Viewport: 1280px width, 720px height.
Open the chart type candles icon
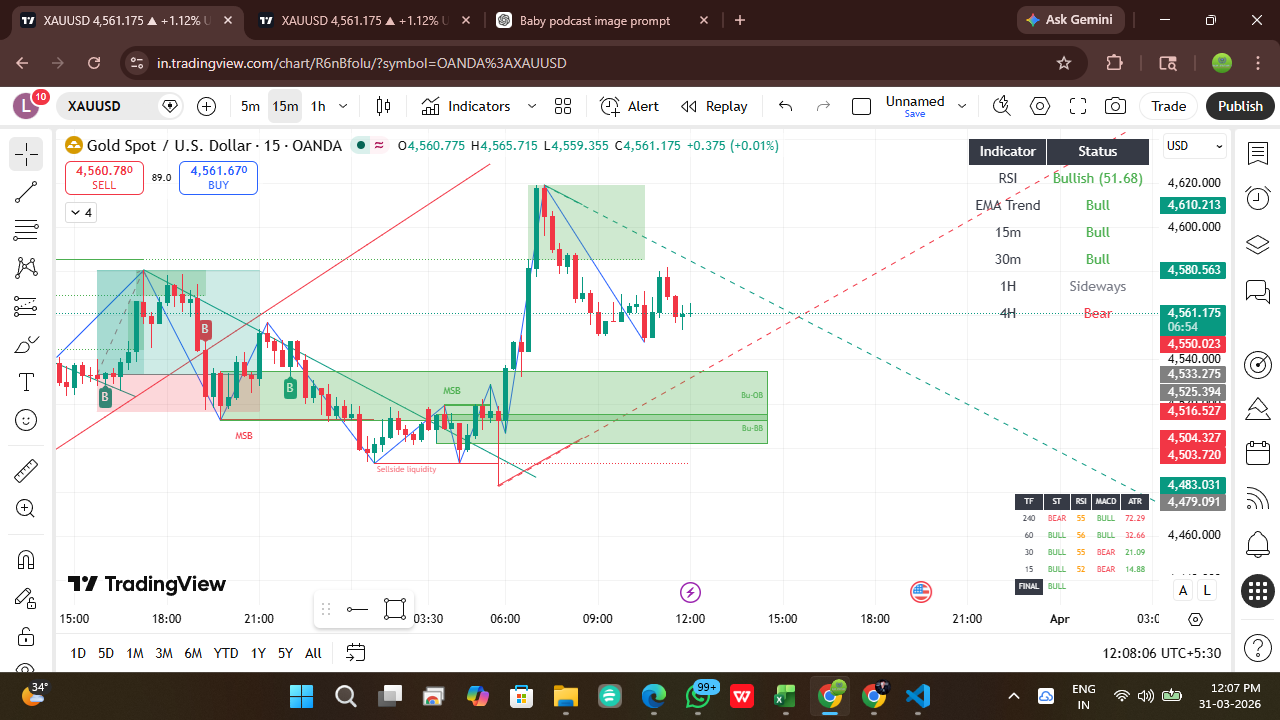pyautogui.click(x=383, y=106)
